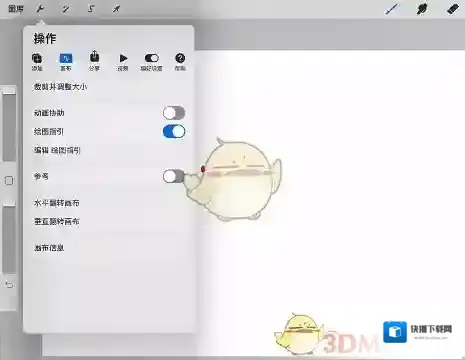
Task: Open the Help question-mark tab
Action: tap(180, 62)
